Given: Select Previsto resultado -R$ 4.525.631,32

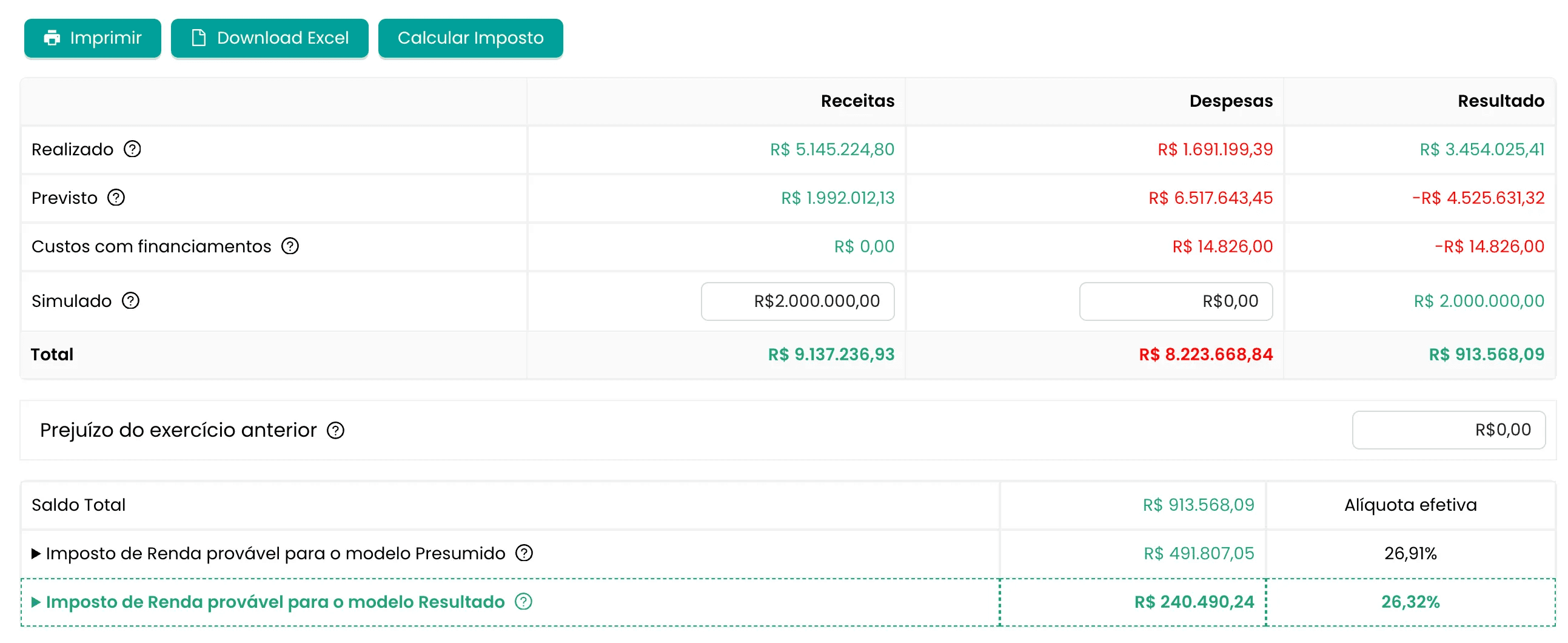Looking at the screenshot, I should click(x=1478, y=198).
